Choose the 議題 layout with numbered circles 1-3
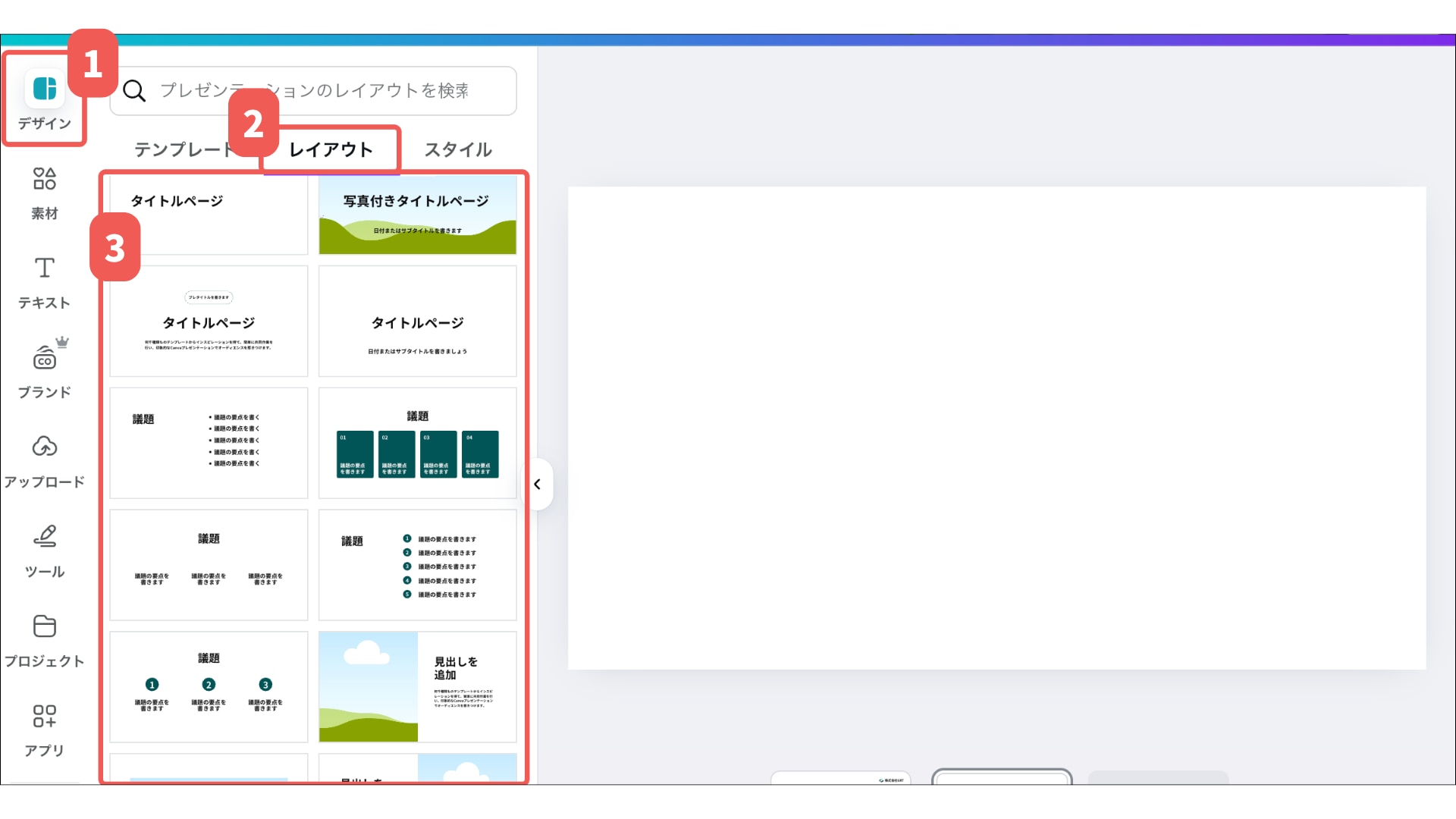This screenshot has width=1456, height=819. click(209, 687)
